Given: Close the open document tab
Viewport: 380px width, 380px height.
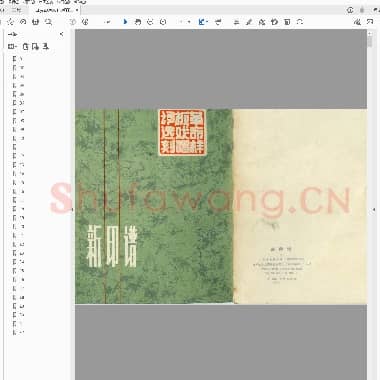Looking at the screenshot, I should point(77,10).
